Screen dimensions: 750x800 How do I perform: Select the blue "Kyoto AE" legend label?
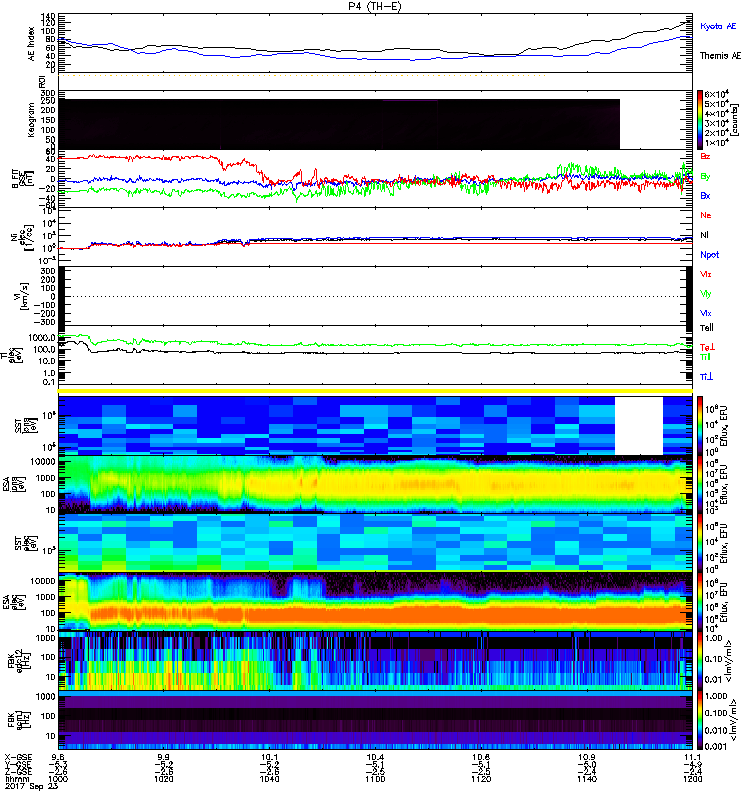(x=718, y=26)
